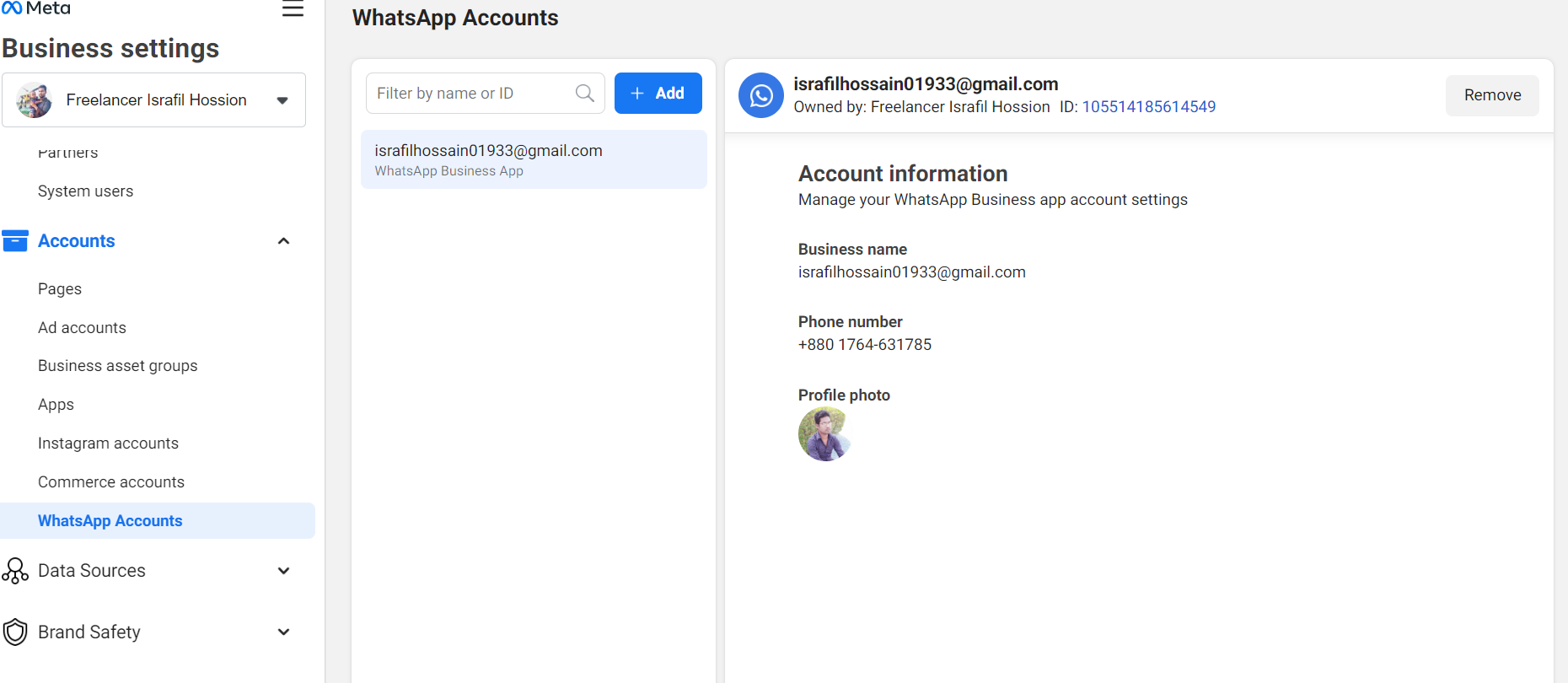Click the Meta logo
The width and height of the screenshot is (1568, 683).
click(35, 8)
